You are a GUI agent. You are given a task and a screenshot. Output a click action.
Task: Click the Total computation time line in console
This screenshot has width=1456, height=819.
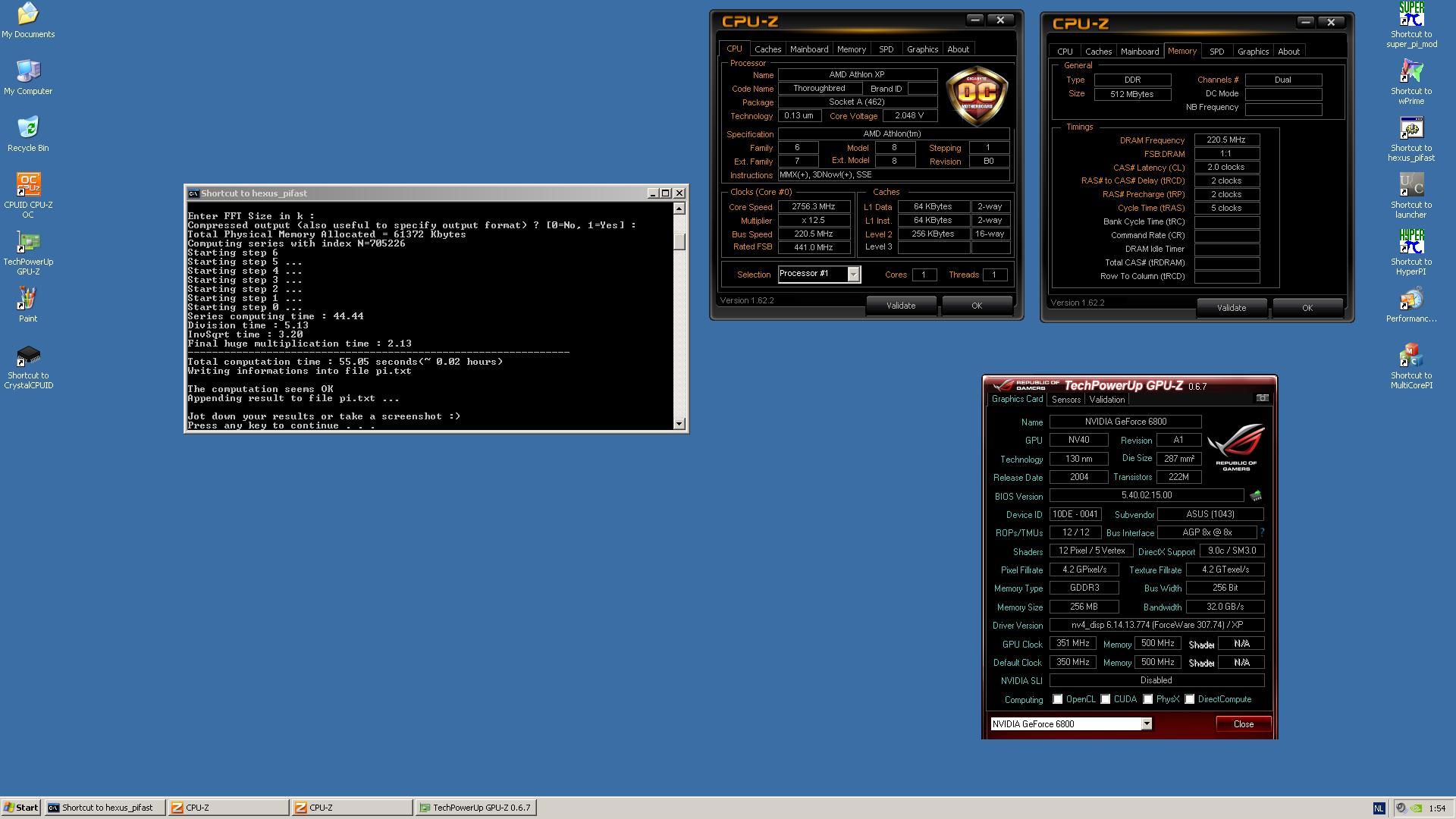(x=345, y=362)
